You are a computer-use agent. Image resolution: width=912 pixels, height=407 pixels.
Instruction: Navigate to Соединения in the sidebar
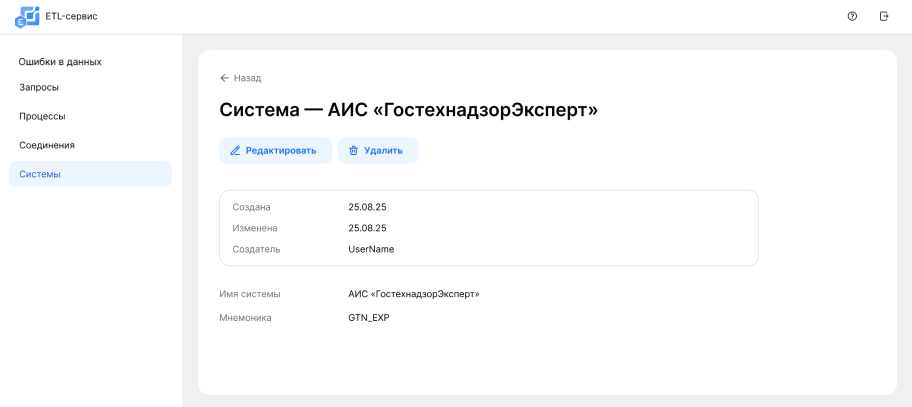[47, 145]
